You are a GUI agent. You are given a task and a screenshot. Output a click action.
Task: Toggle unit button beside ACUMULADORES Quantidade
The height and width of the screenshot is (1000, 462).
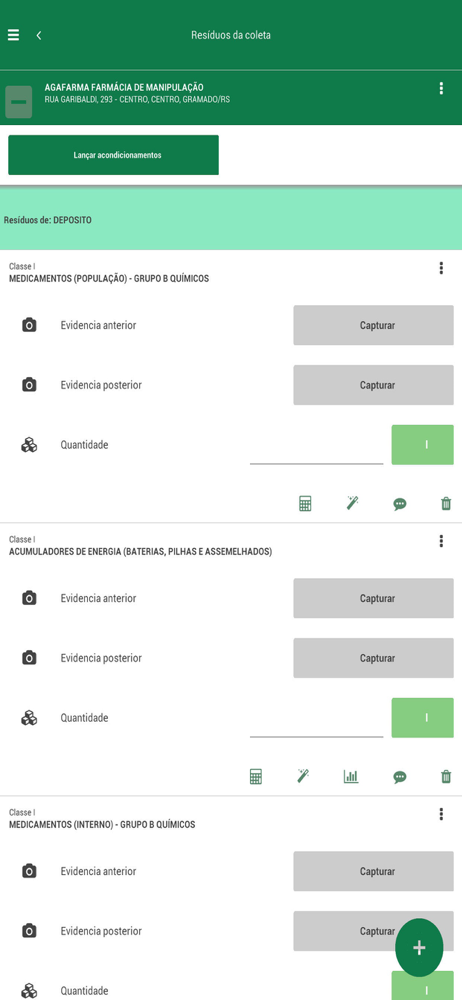click(422, 717)
